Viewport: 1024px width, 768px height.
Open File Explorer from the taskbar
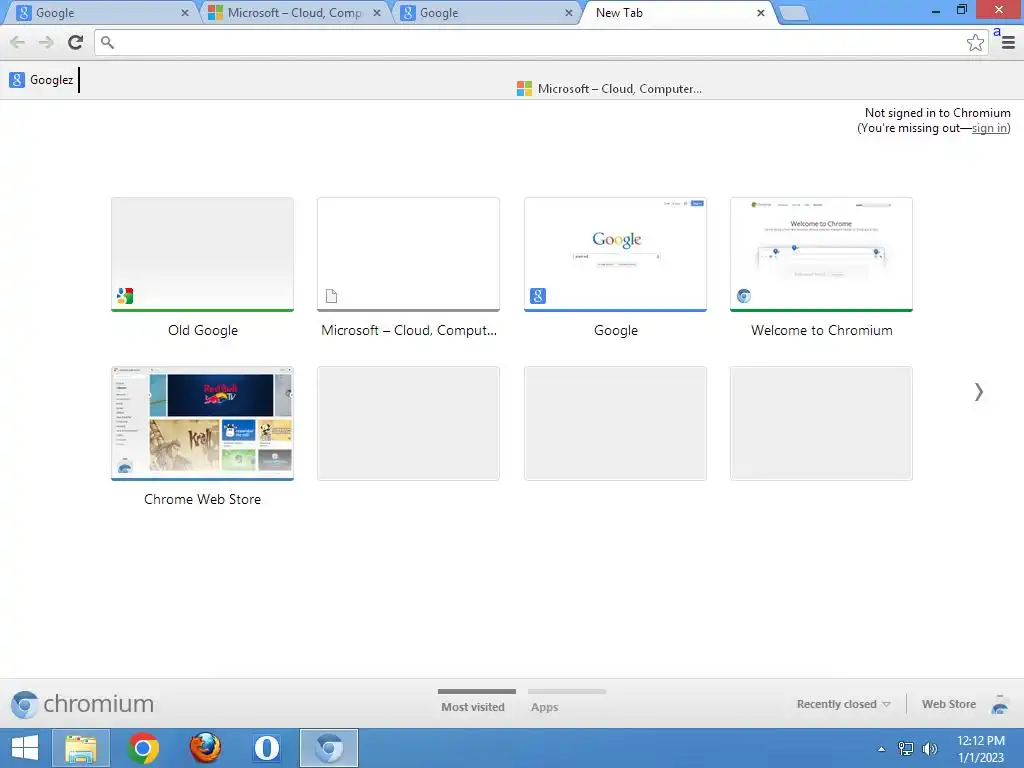click(x=81, y=748)
